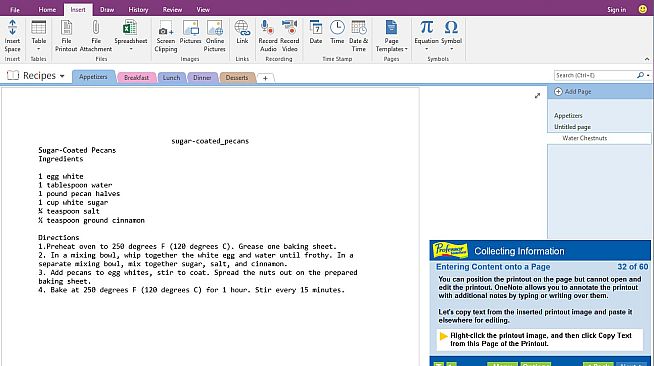Open the Breakfast section tab

(136, 78)
